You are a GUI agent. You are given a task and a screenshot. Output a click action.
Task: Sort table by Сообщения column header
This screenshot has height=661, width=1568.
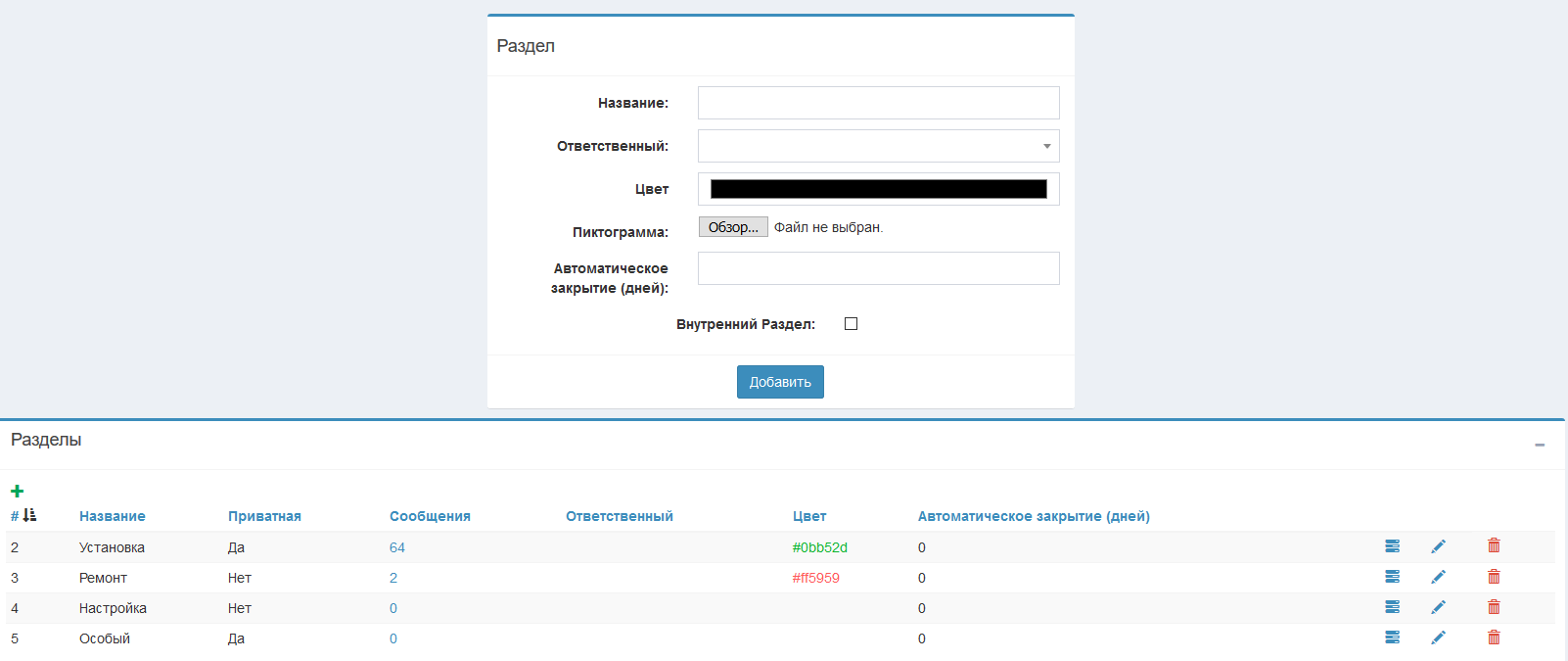430,516
